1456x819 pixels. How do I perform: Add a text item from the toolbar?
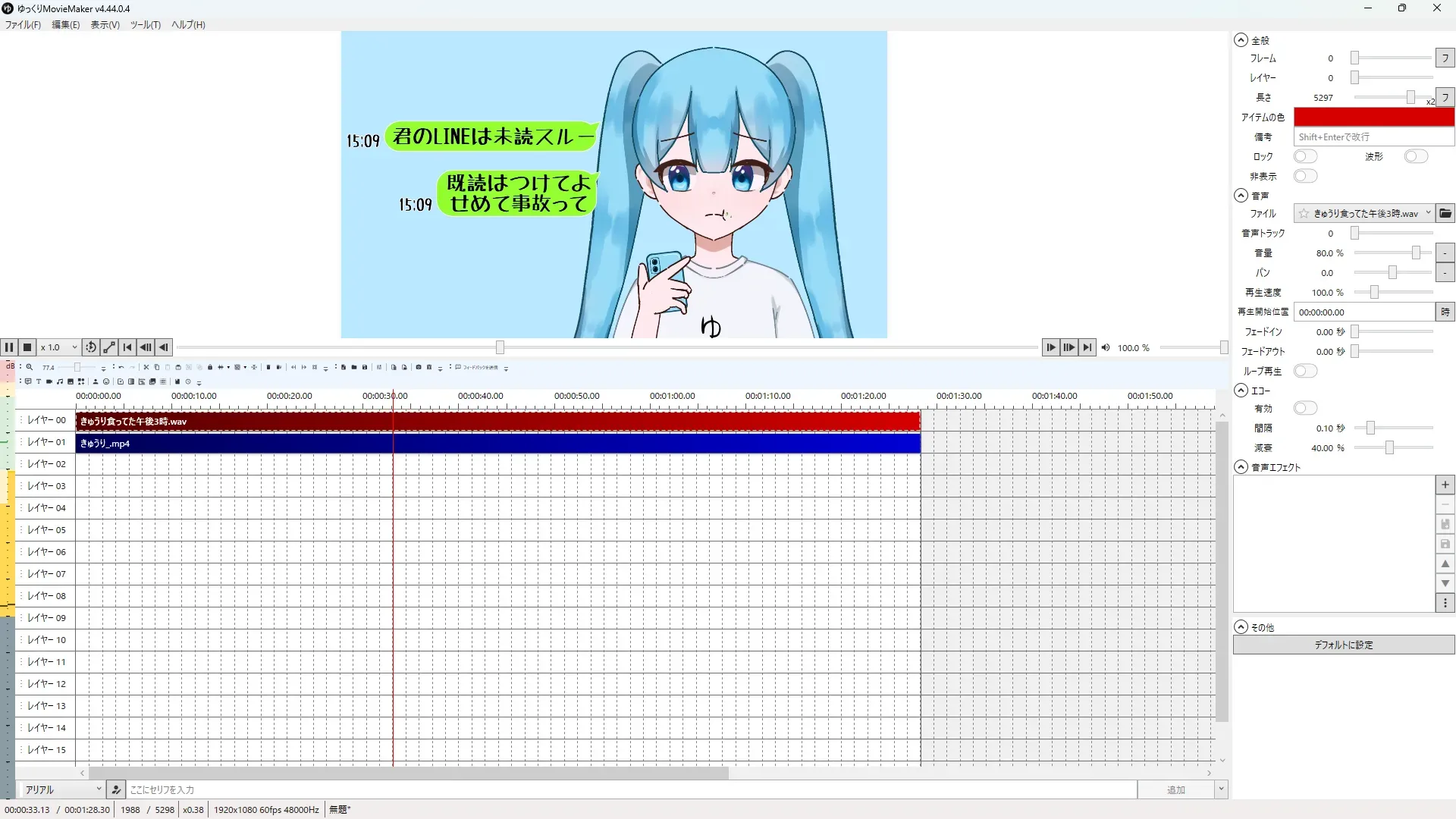click(39, 381)
